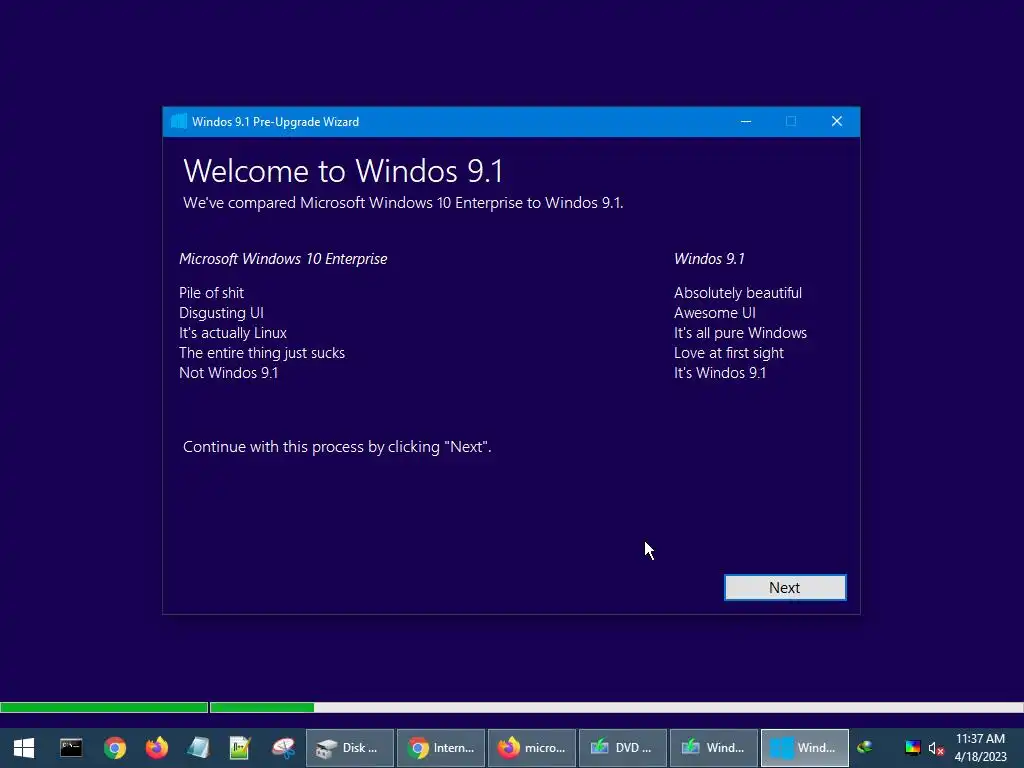Click the colorful display tray icon
This screenshot has width=1024, height=768.
[x=912, y=747]
